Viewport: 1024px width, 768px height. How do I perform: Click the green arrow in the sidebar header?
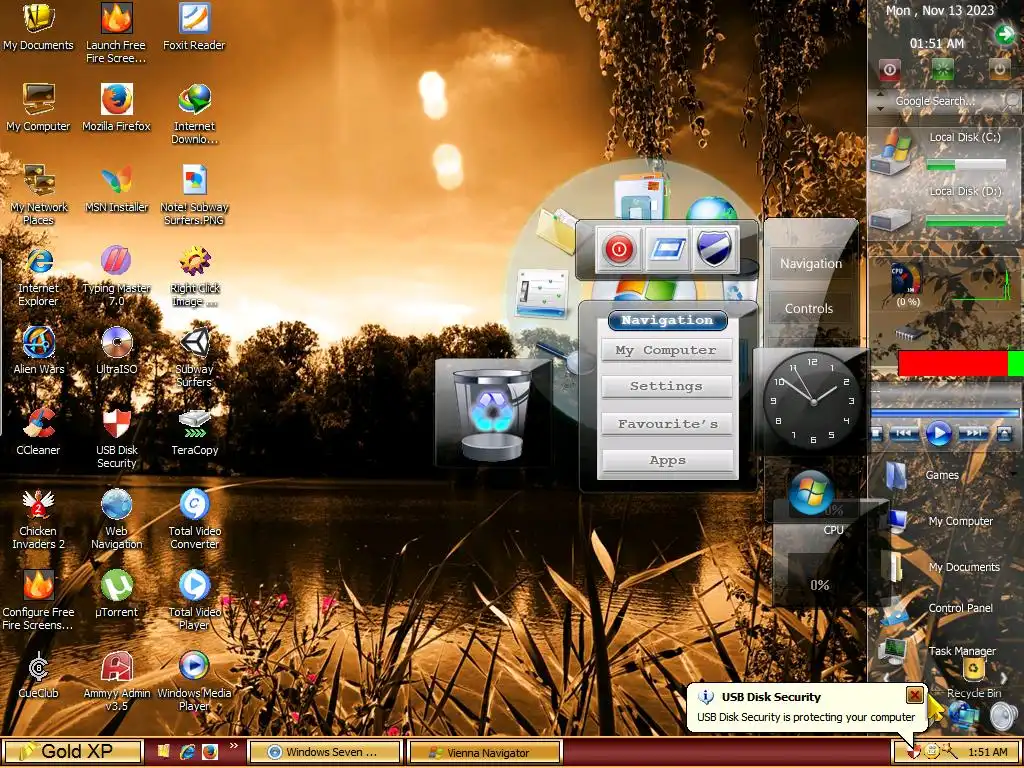pyautogui.click(x=1006, y=34)
